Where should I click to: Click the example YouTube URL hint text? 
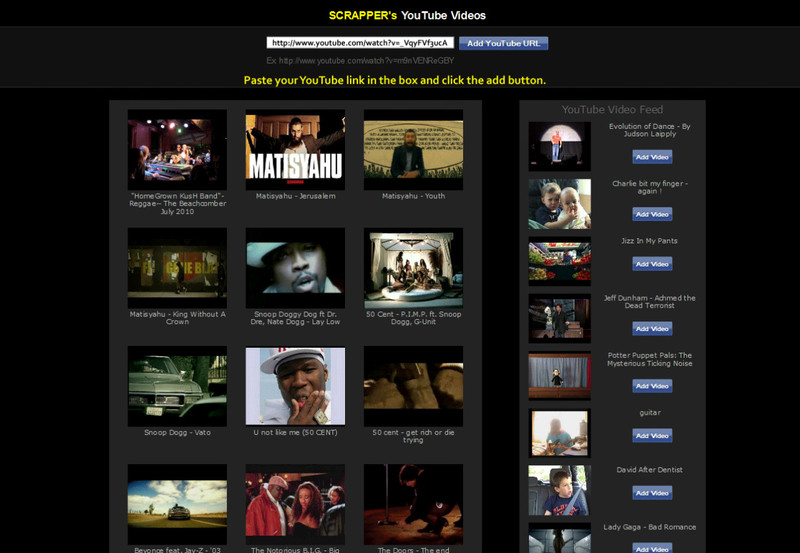pyautogui.click(x=360, y=61)
